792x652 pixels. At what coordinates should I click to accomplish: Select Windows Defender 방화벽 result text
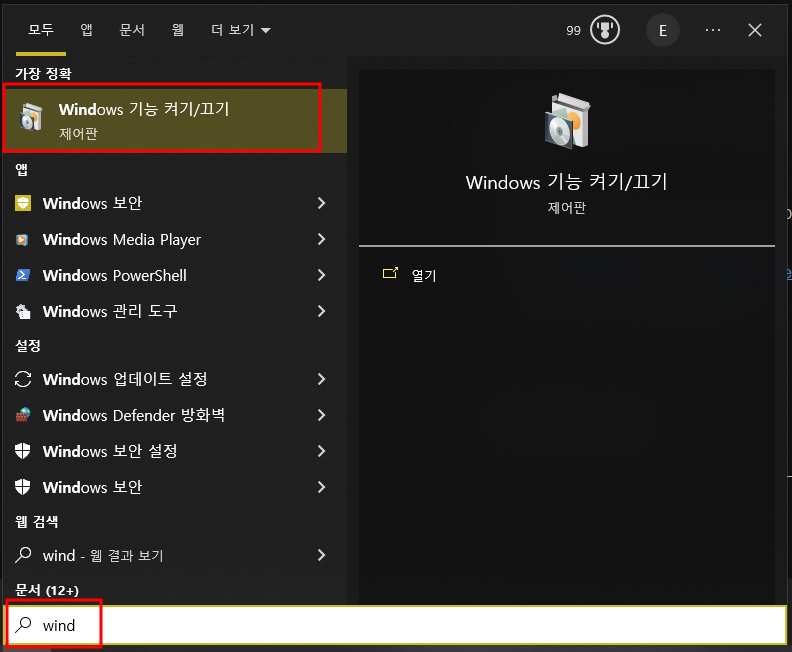pos(134,415)
